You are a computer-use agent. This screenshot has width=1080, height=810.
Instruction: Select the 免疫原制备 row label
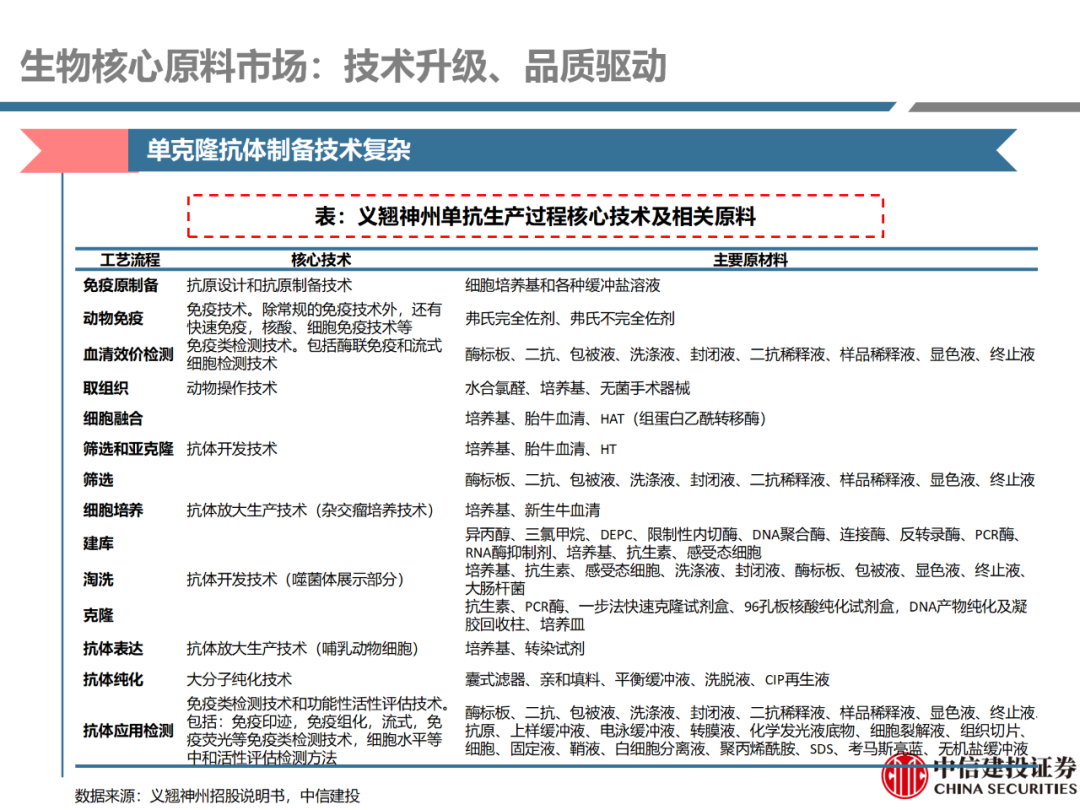coord(120,286)
